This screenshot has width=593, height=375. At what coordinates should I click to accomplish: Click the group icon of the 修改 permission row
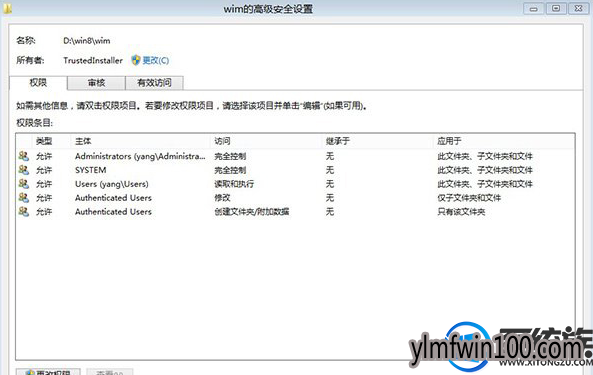click(x=23, y=198)
